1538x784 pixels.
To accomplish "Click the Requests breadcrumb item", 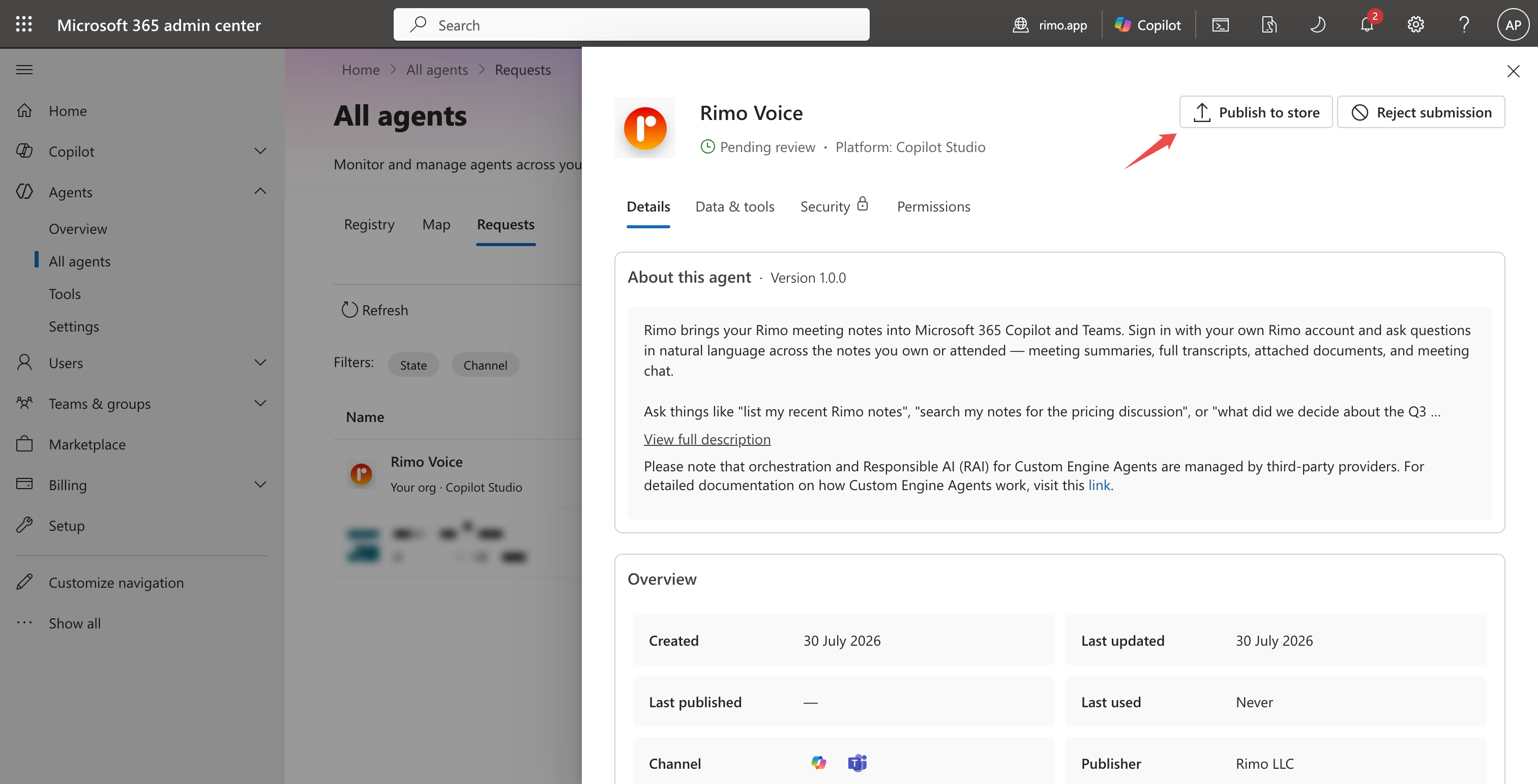I will click(x=523, y=70).
